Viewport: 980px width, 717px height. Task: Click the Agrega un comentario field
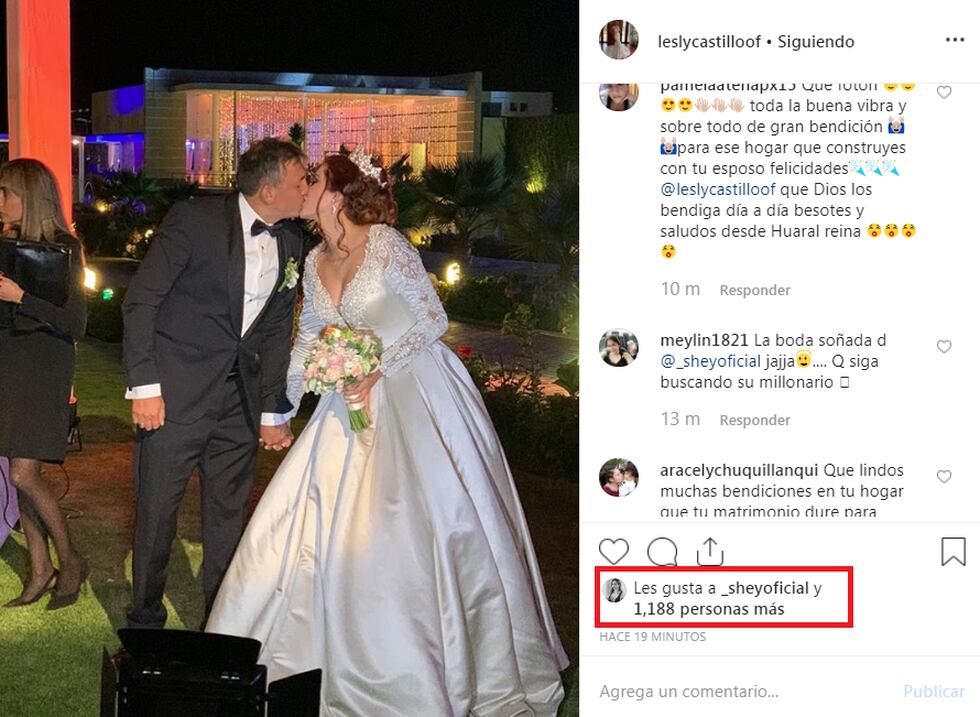[744, 691]
